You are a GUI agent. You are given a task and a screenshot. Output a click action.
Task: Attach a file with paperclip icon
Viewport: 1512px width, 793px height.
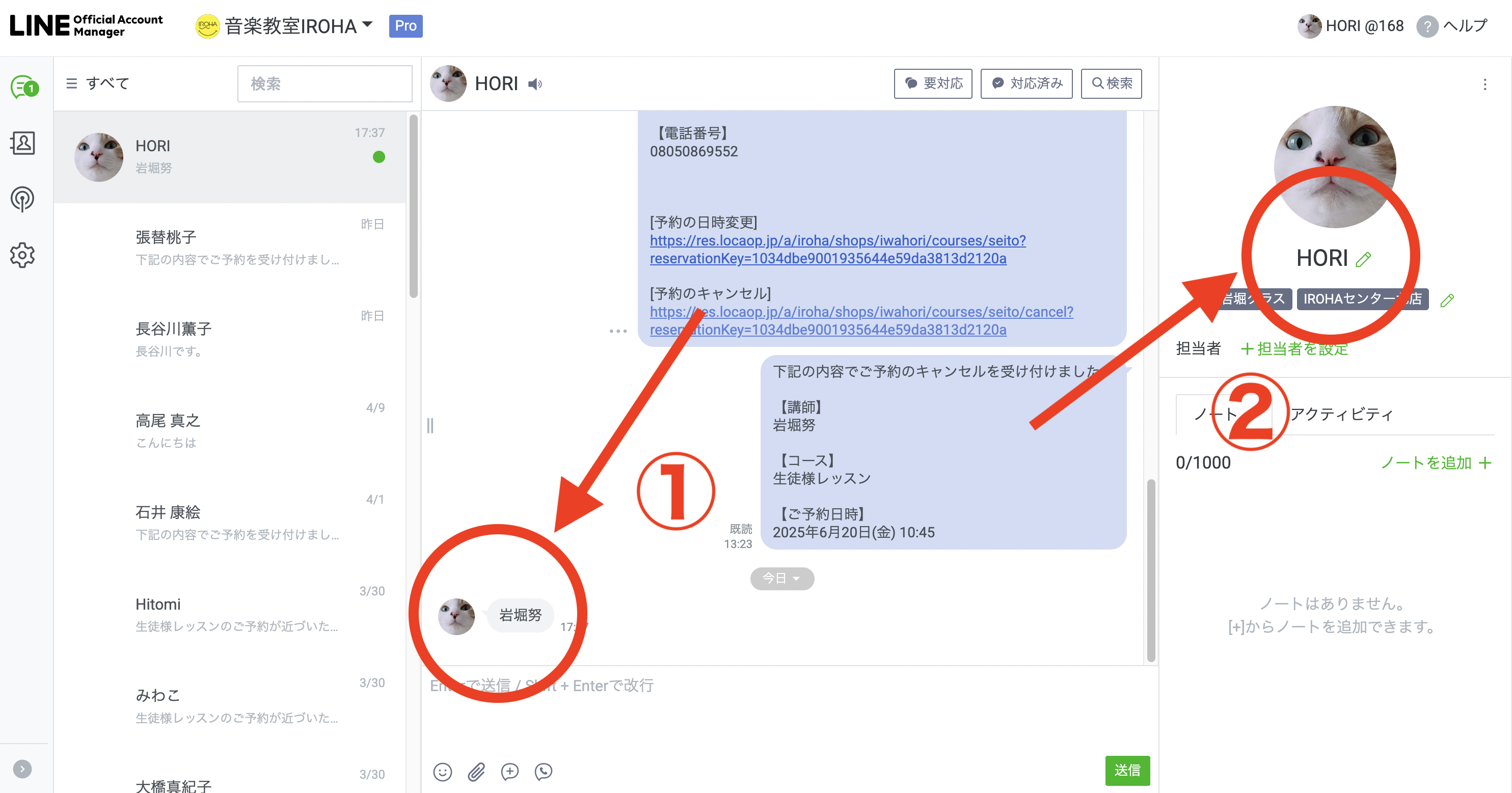pyautogui.click(x=476, y=771)
